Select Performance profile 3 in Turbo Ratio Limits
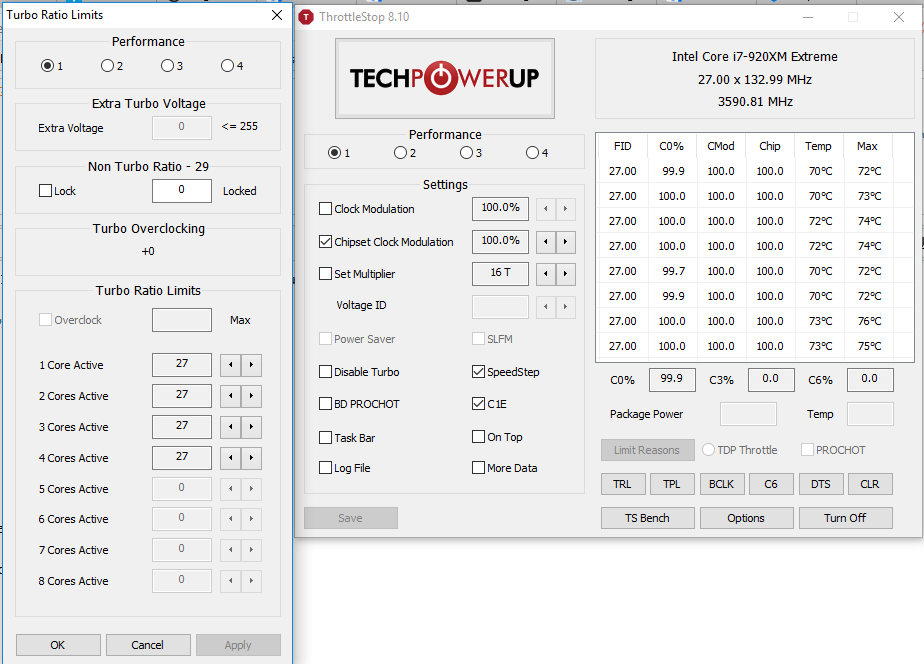The image size is (924, 664). [167, 65]
